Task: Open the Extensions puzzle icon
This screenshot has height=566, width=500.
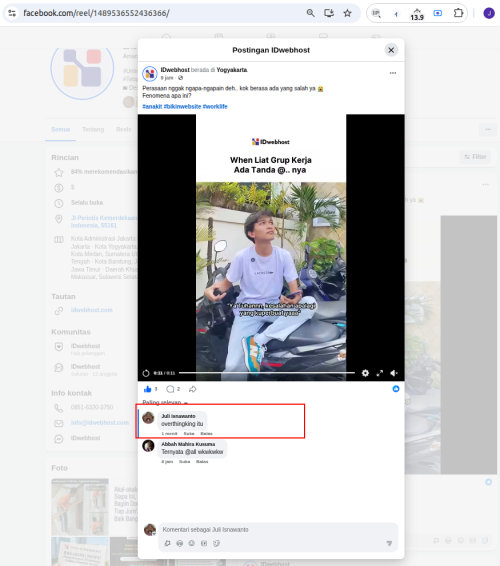Action: (458, 13)
